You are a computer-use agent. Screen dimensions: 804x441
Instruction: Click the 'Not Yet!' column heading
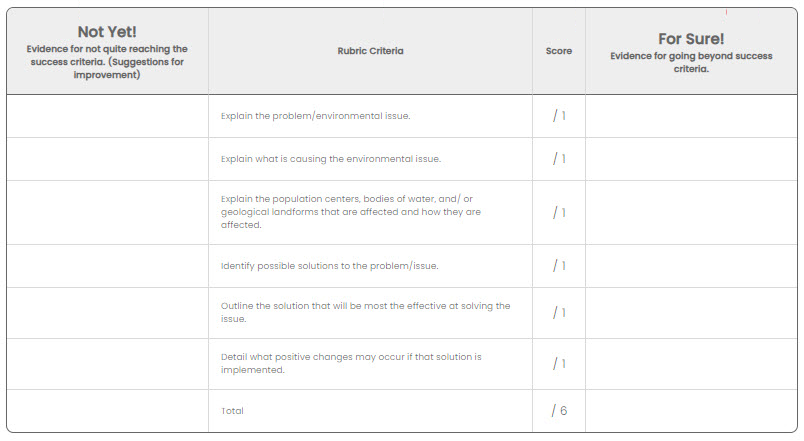click(x=107, y=32)
